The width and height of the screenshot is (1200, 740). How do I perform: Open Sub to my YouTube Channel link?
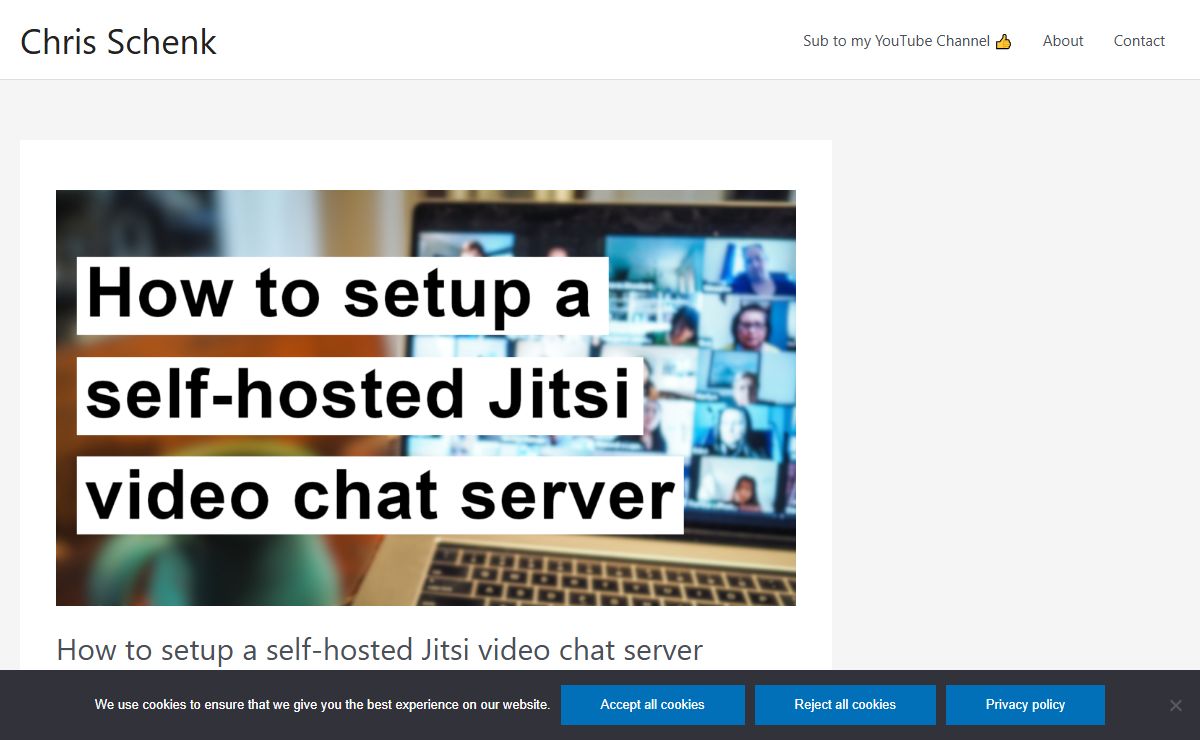pos(907,41)
